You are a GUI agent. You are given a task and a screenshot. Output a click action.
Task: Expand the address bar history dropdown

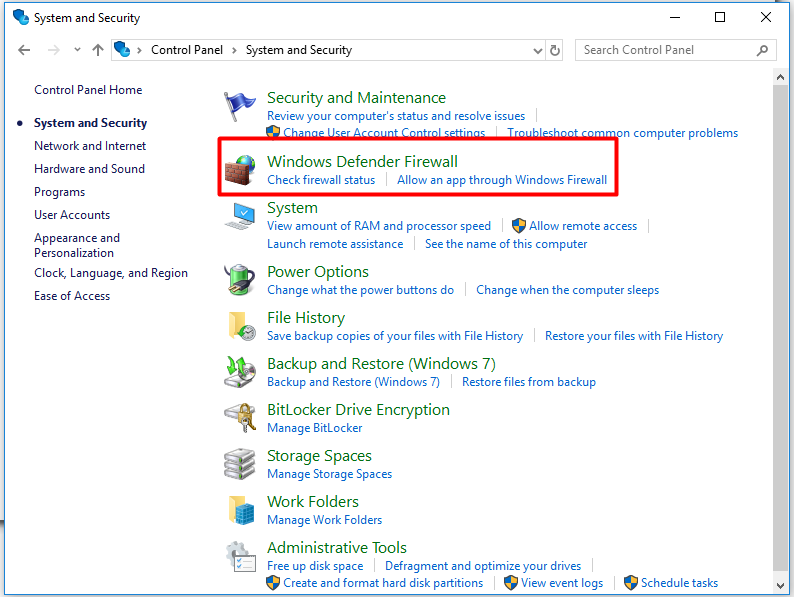537,50
